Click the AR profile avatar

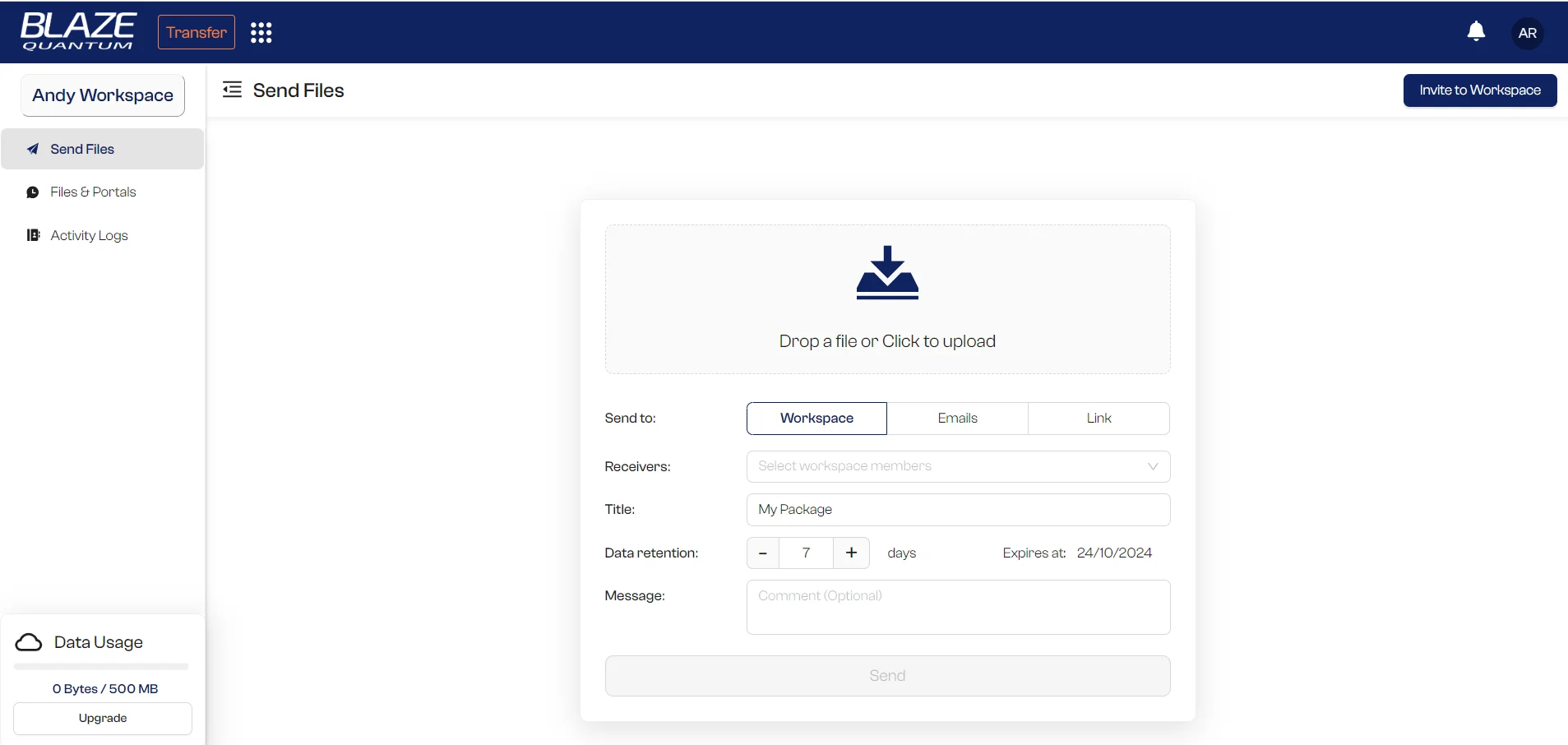1527,33
